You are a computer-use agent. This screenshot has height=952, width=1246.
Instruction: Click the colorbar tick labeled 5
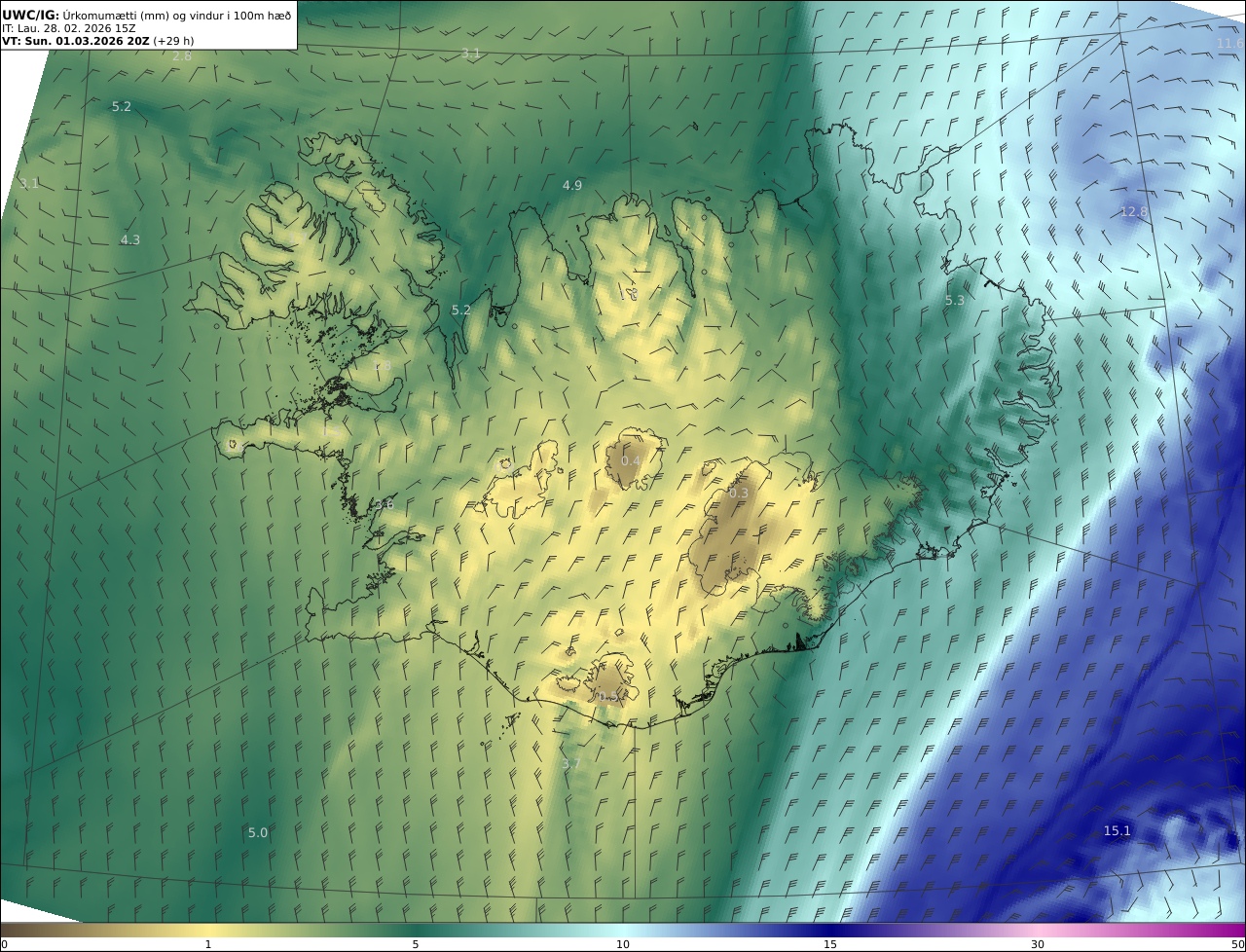(416, 944)
